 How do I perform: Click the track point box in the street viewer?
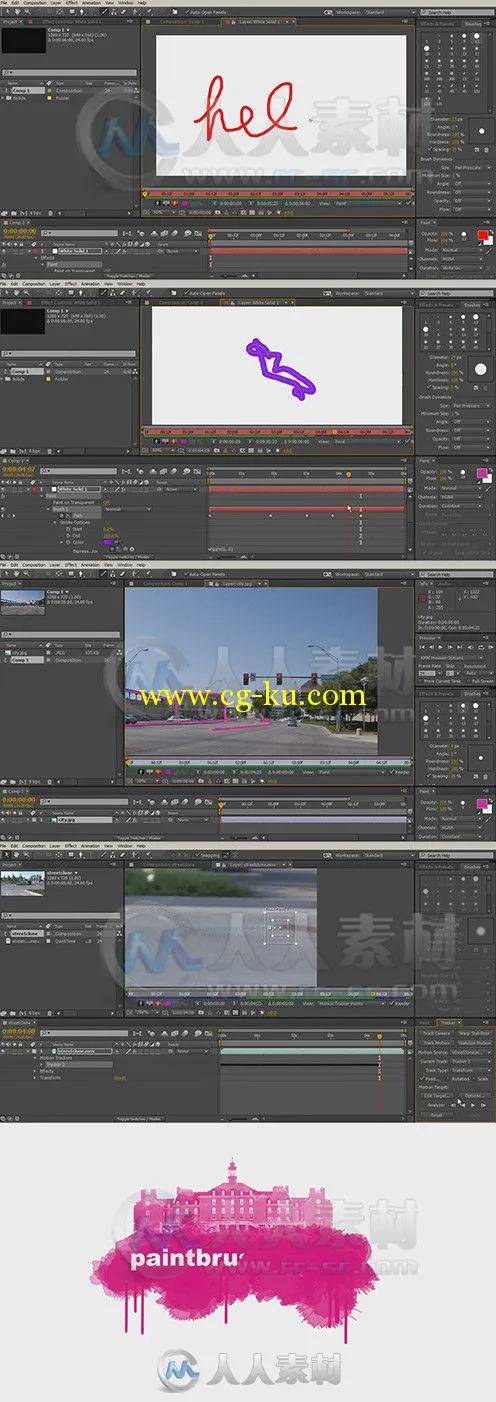[280, 928]
